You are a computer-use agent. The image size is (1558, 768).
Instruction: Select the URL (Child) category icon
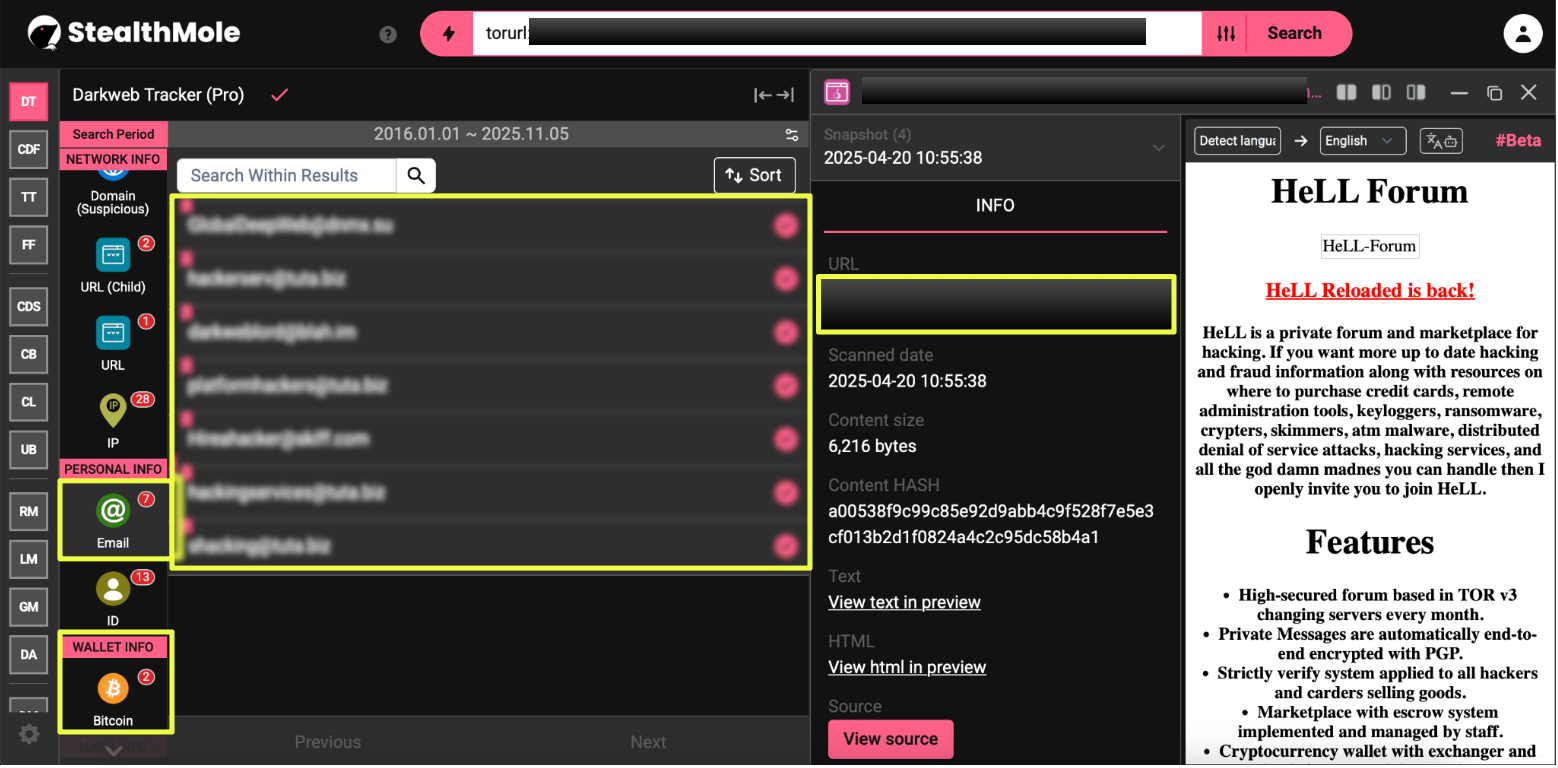[113, 256]
